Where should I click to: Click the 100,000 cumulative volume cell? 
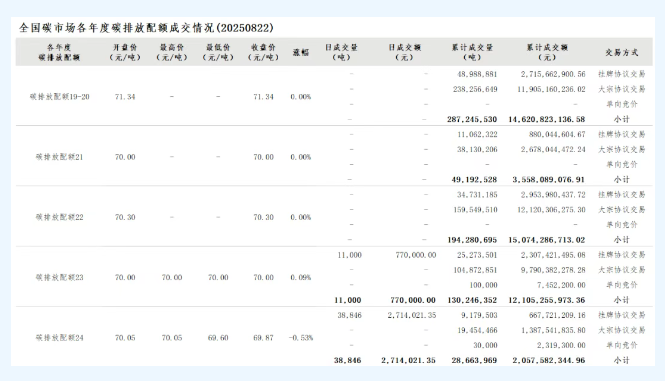[x=483, y=285]
